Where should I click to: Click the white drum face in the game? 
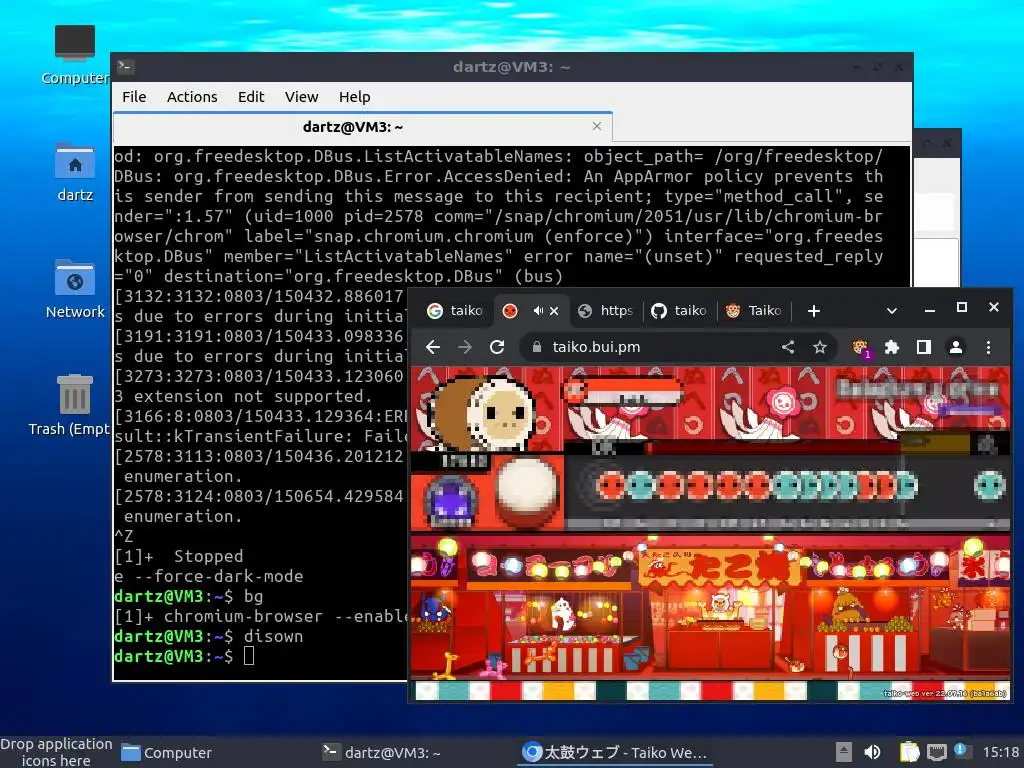point(526,489)
